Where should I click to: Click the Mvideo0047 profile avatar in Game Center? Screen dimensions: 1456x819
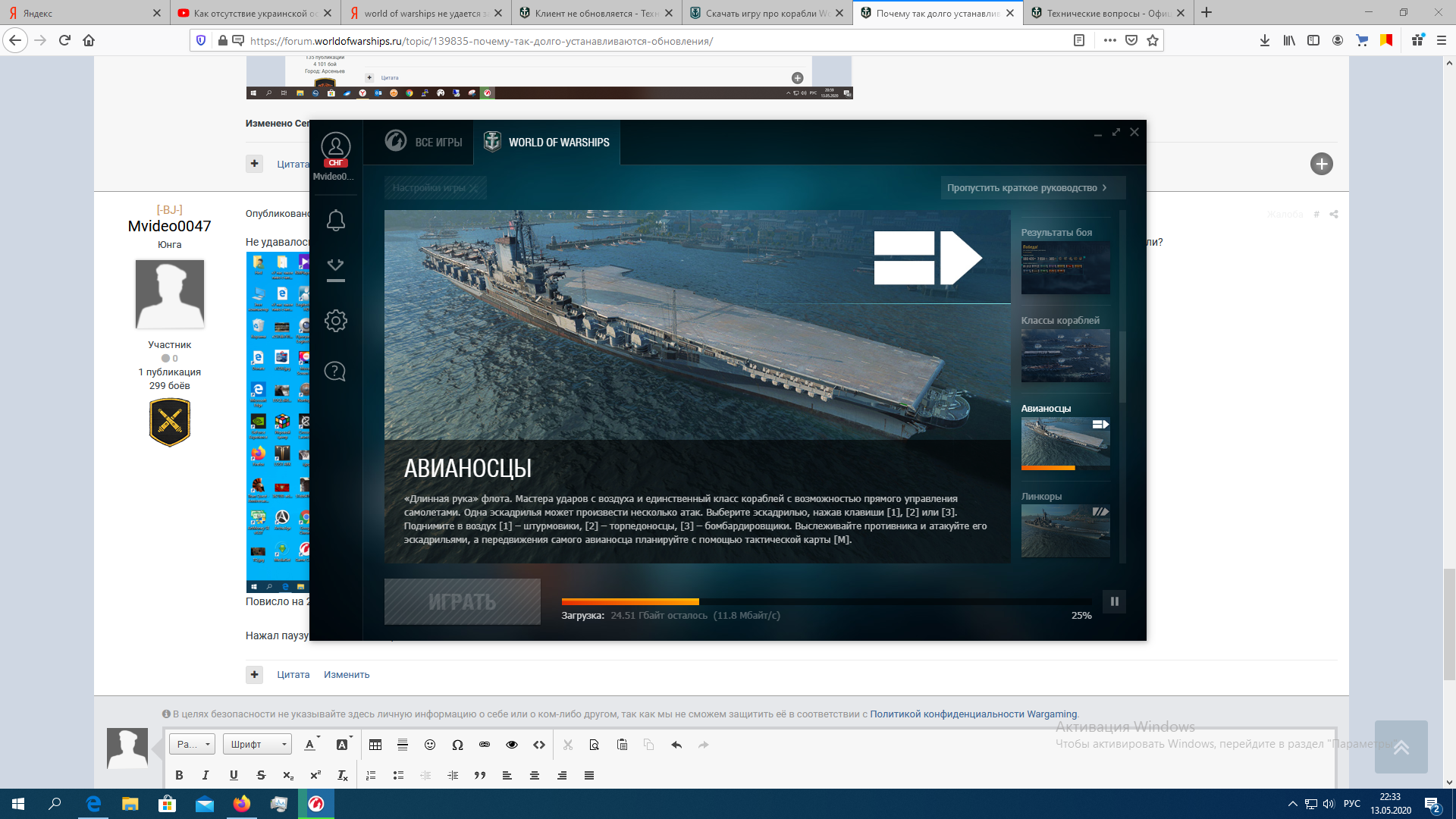[335, 147]
